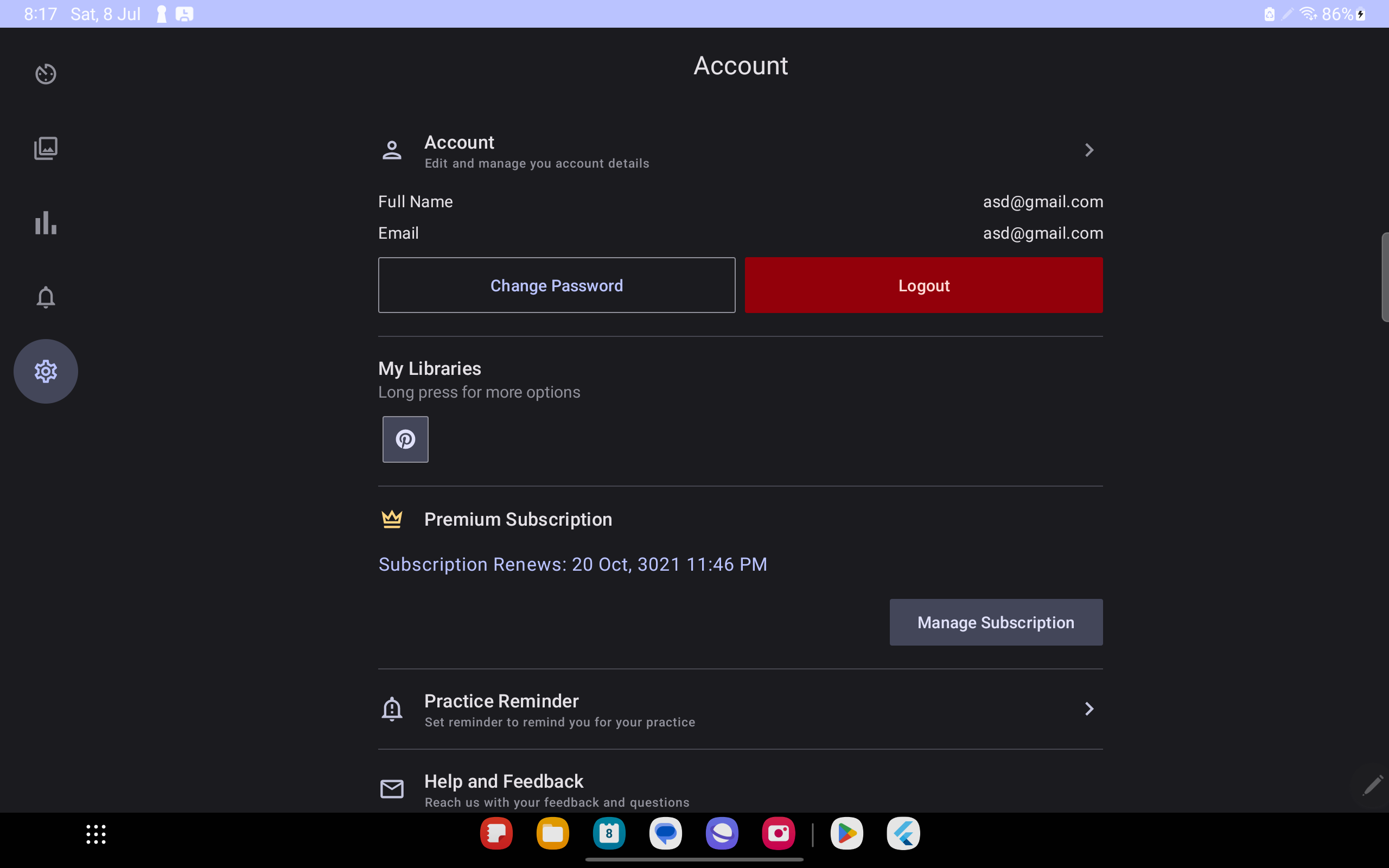Tap the account person icon
The width and height of the screenshot is (1389, 868).
pos(392,150)
